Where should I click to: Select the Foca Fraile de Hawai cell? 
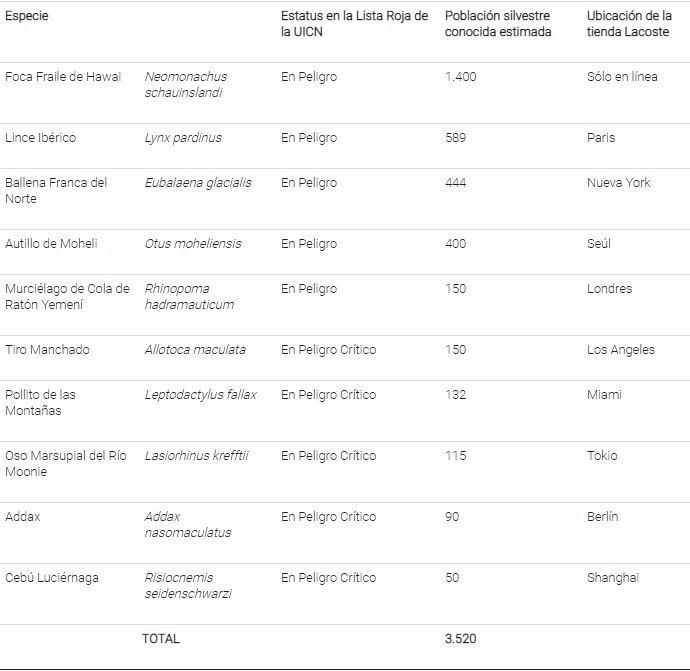coord(63,77)
